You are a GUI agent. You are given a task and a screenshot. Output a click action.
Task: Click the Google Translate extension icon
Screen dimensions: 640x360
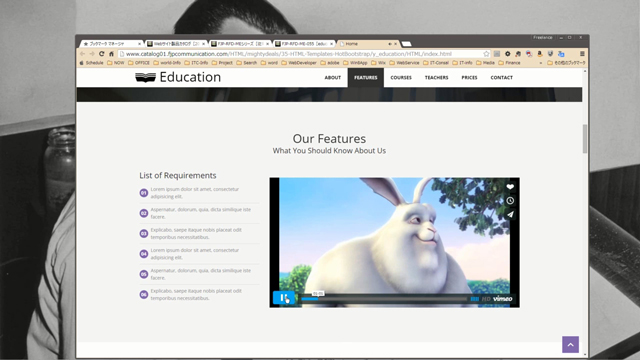[x=561, y=54]
